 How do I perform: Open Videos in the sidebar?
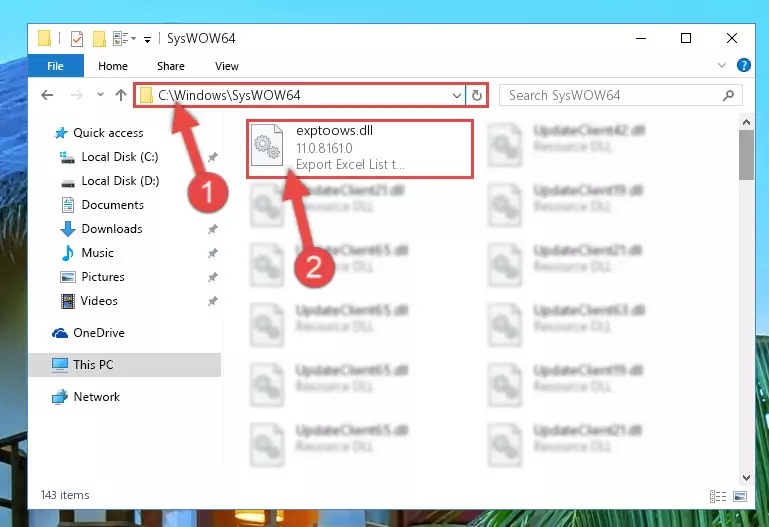(x=99, y=301)
